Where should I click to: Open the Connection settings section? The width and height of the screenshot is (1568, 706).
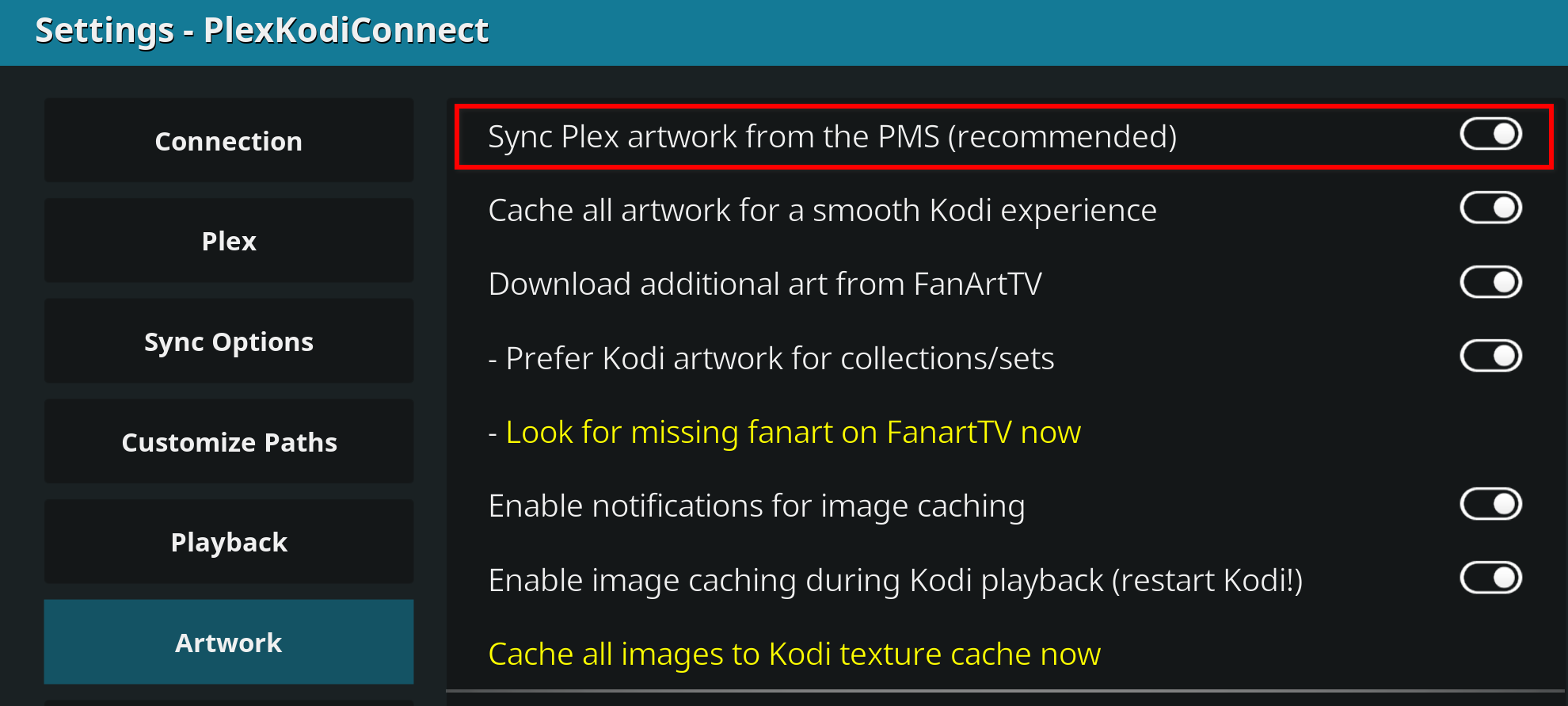point(228,140)
